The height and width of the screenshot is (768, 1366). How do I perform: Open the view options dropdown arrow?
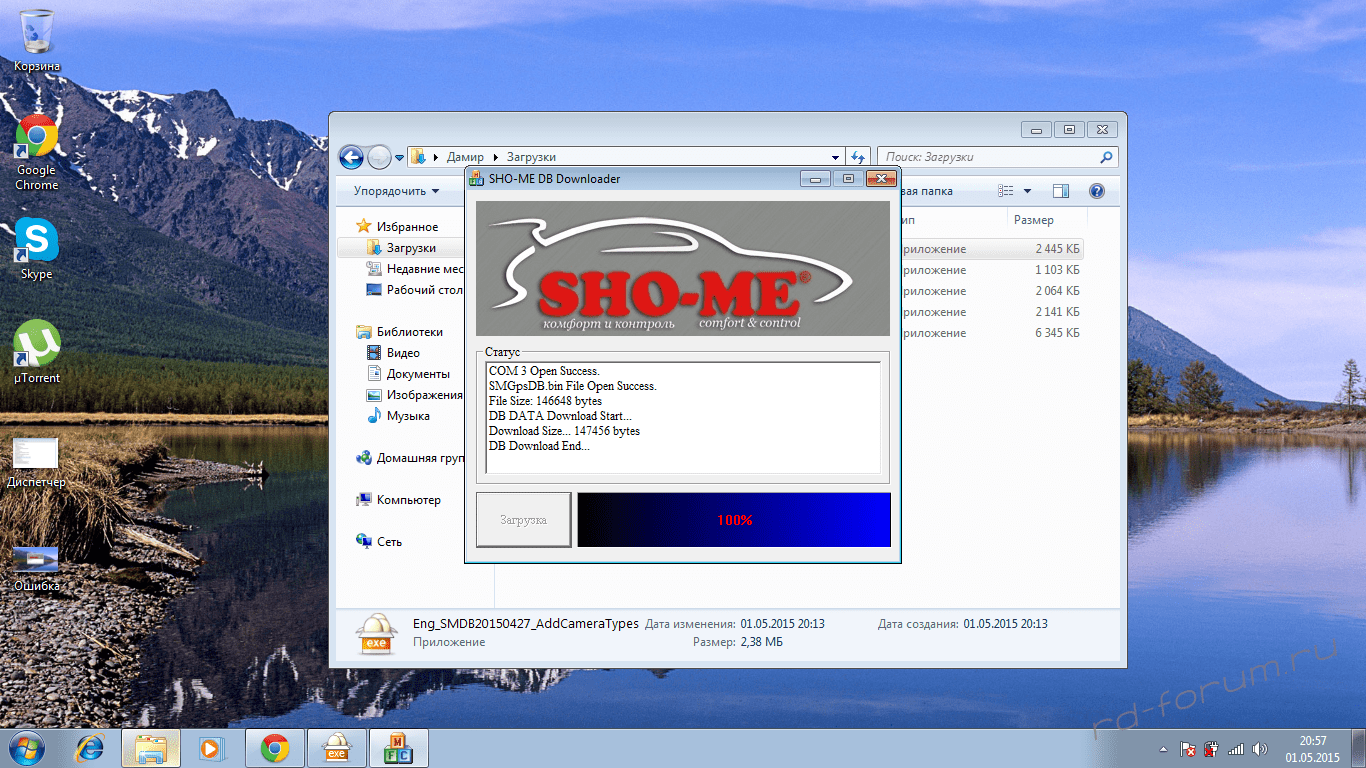pos(1027,191)
